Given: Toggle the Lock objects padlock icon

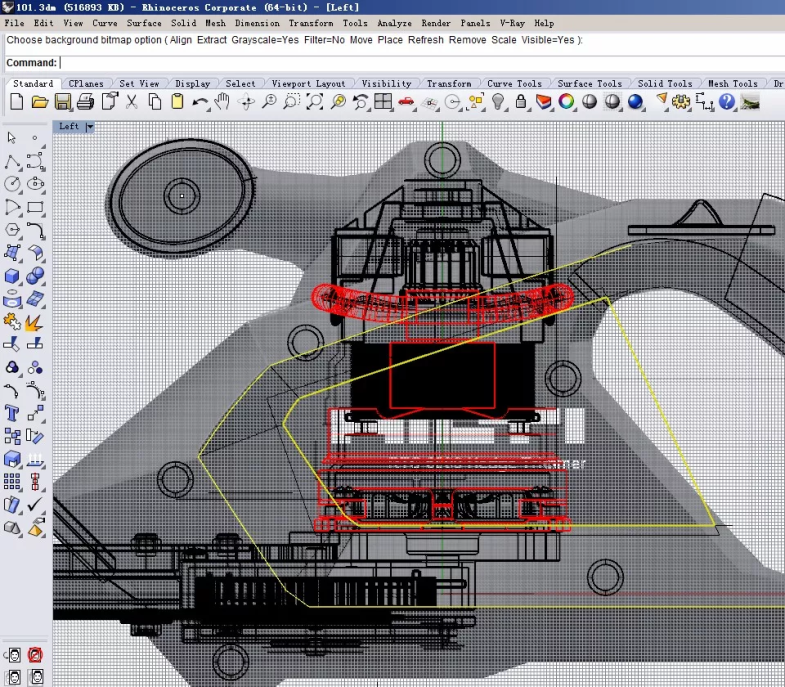Looking at the screenshot, I should coord(520,102).
